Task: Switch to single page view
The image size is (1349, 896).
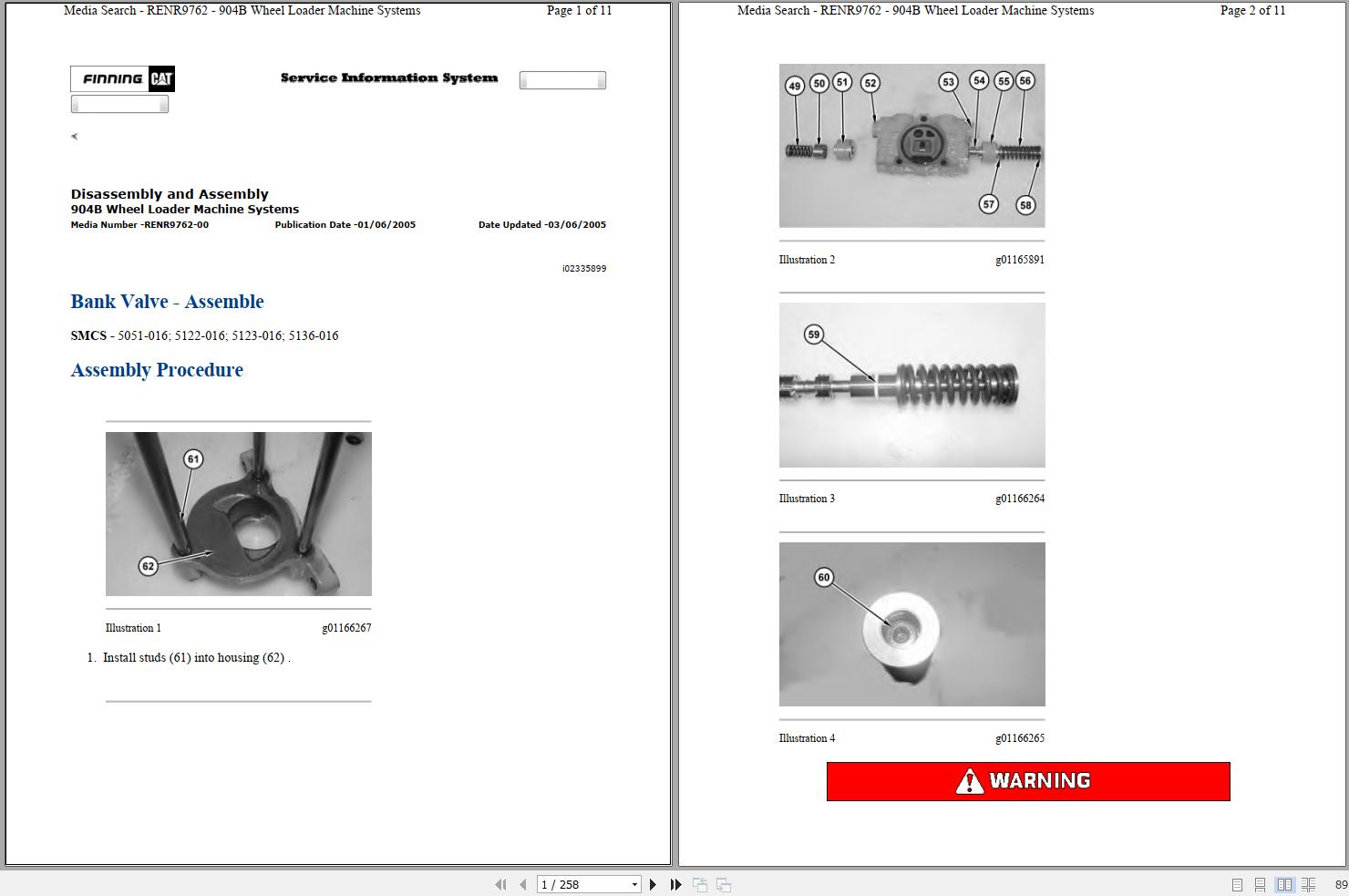Action: (1237, 884)
